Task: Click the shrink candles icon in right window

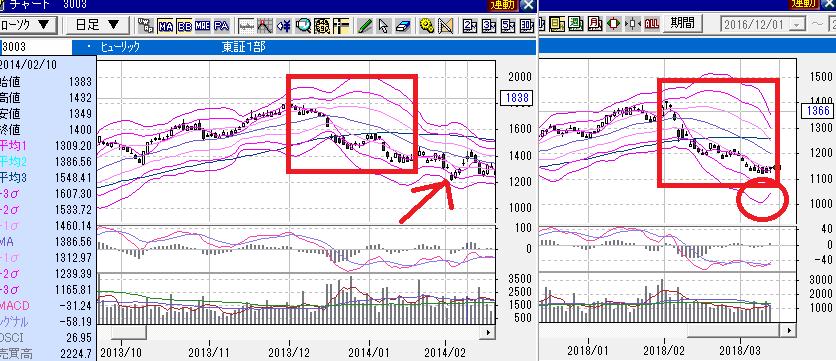Action: click(633, 23)
